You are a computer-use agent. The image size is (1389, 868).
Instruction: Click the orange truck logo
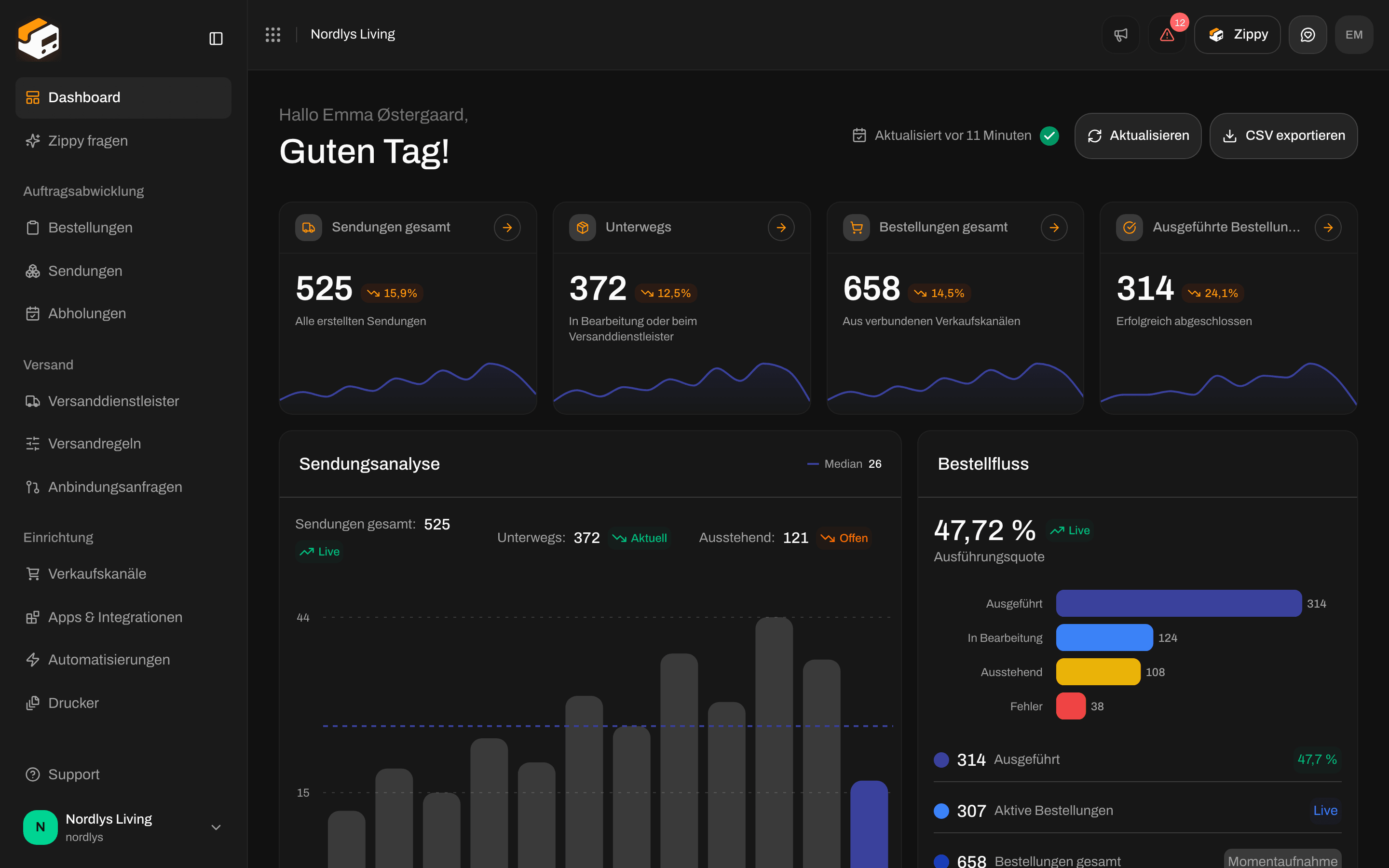coord(39,39)
